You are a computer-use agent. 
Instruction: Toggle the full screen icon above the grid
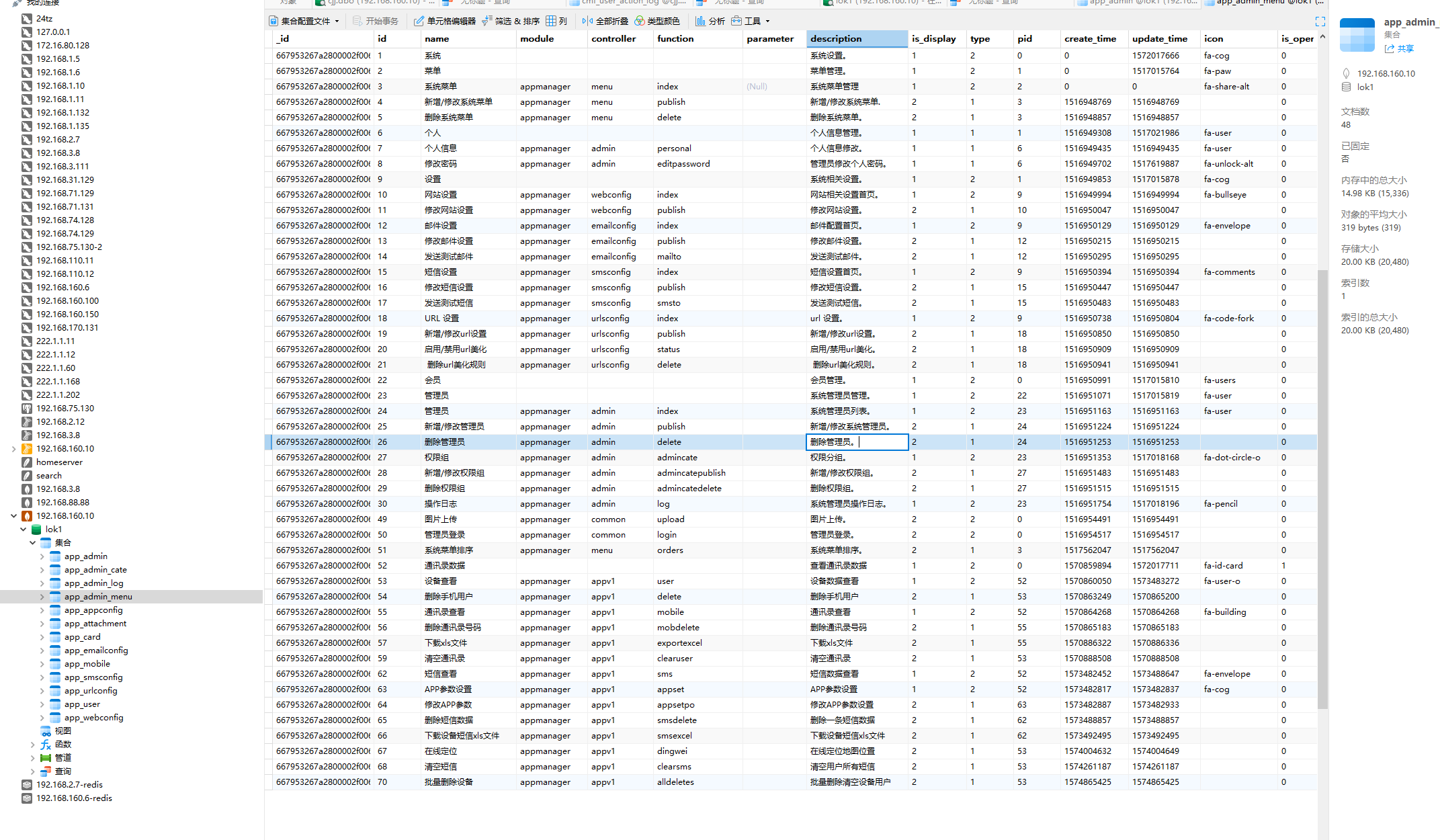tap(1320, 22)
